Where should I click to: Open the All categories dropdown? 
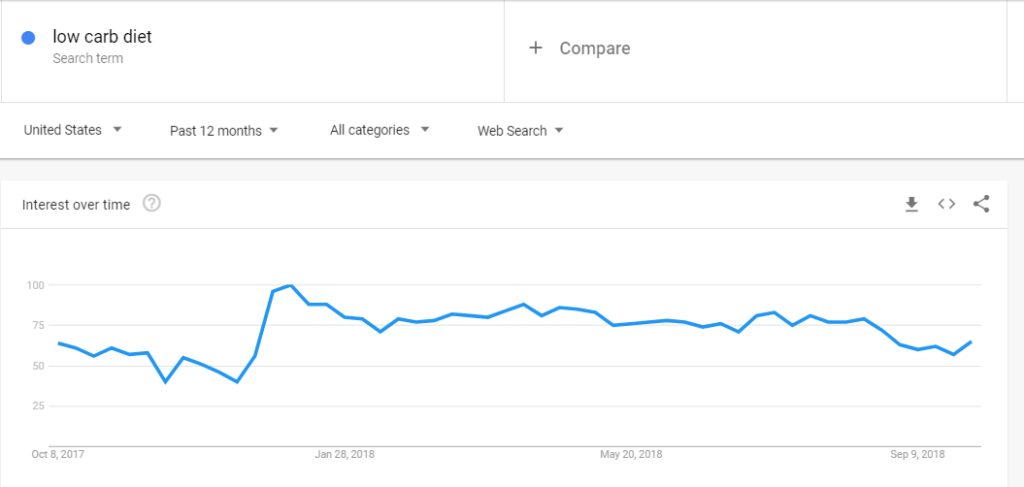(x=379, y=130)
